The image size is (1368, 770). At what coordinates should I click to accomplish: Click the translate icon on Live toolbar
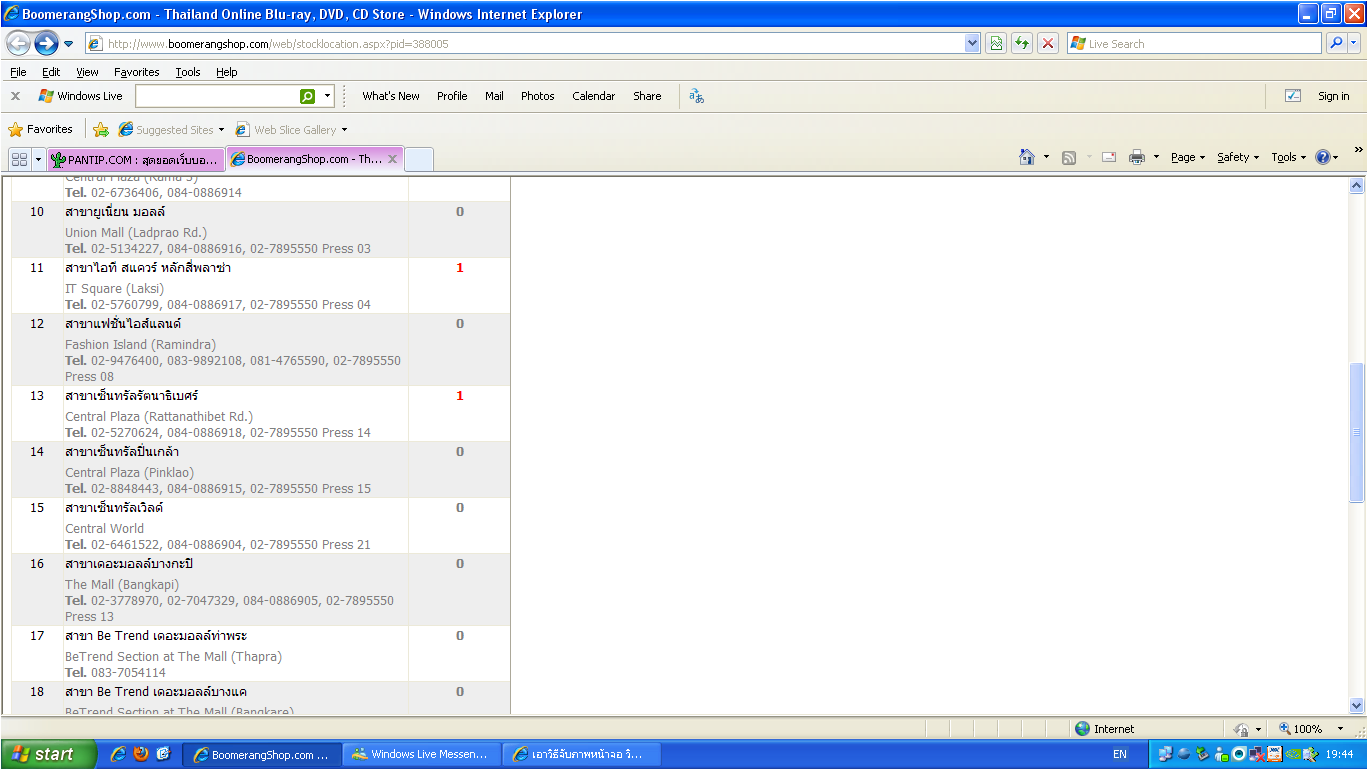(697, 96)
